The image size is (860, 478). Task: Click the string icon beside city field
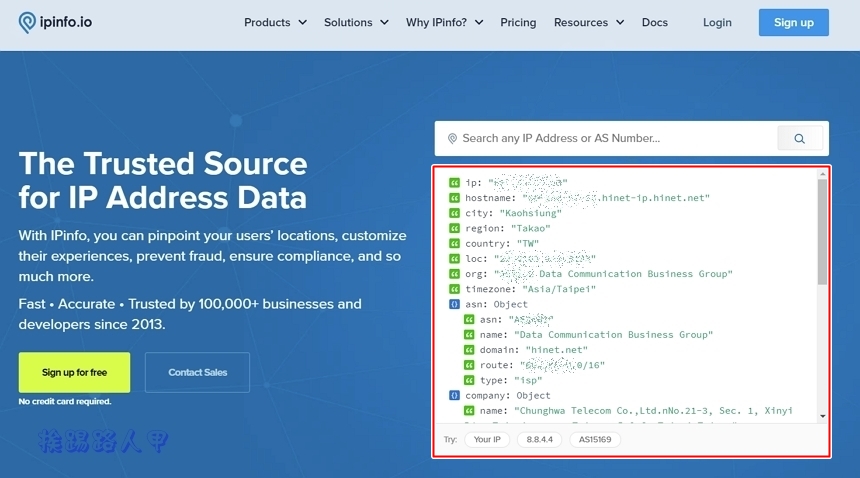click(455, 213)
